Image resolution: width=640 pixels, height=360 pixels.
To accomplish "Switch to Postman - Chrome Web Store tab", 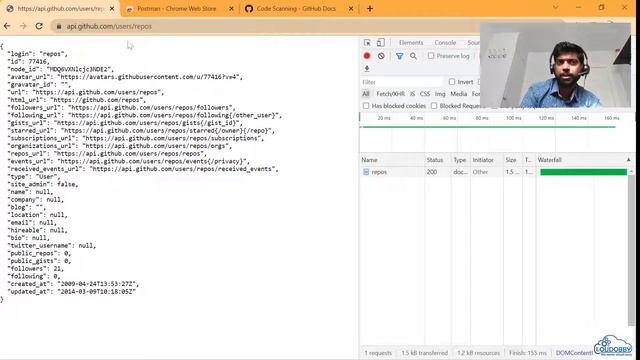I will tap(176, 9).
